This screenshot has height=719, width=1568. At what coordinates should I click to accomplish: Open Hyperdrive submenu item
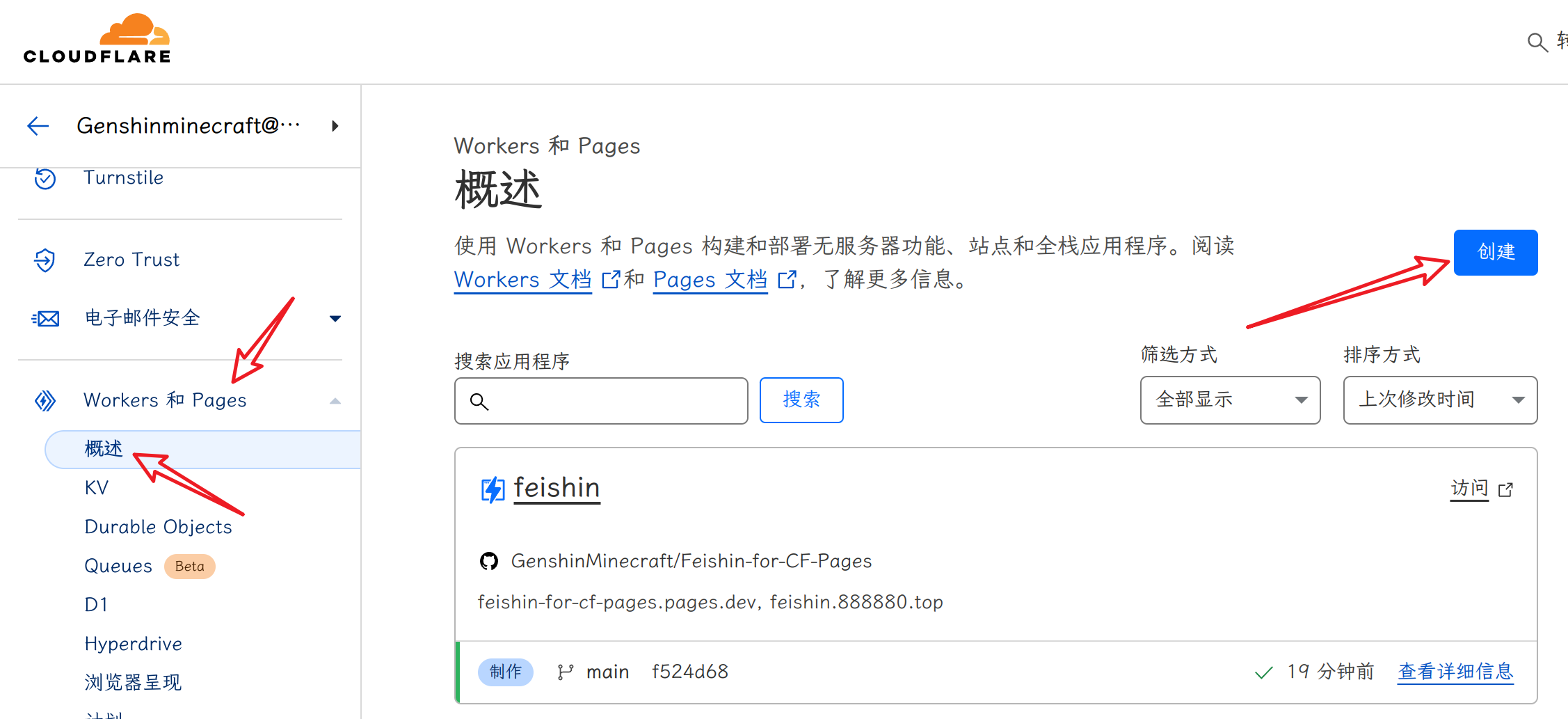(x=133, y=644)
